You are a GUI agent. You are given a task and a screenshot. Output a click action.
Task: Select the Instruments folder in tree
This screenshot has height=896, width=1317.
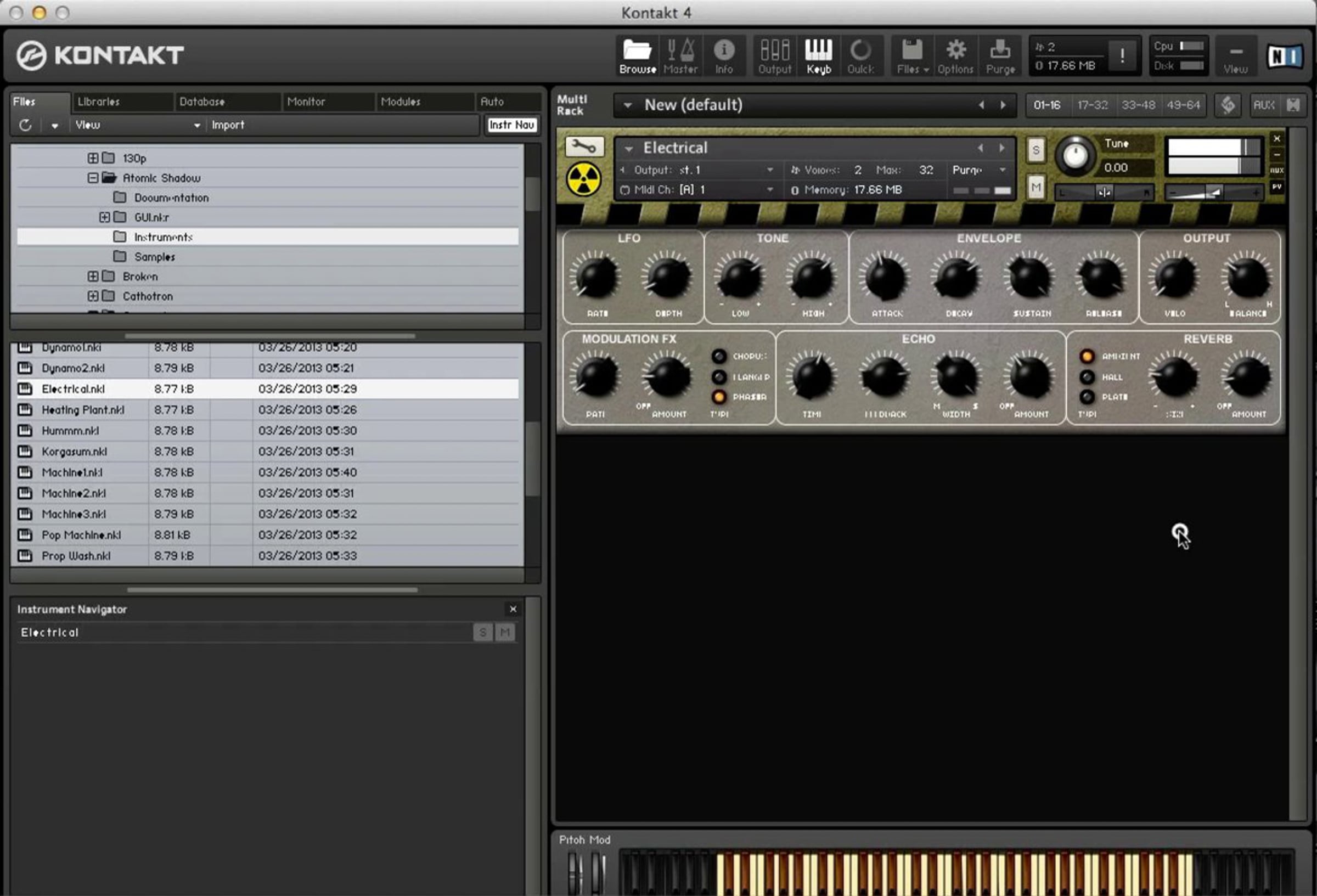point(267,237)
